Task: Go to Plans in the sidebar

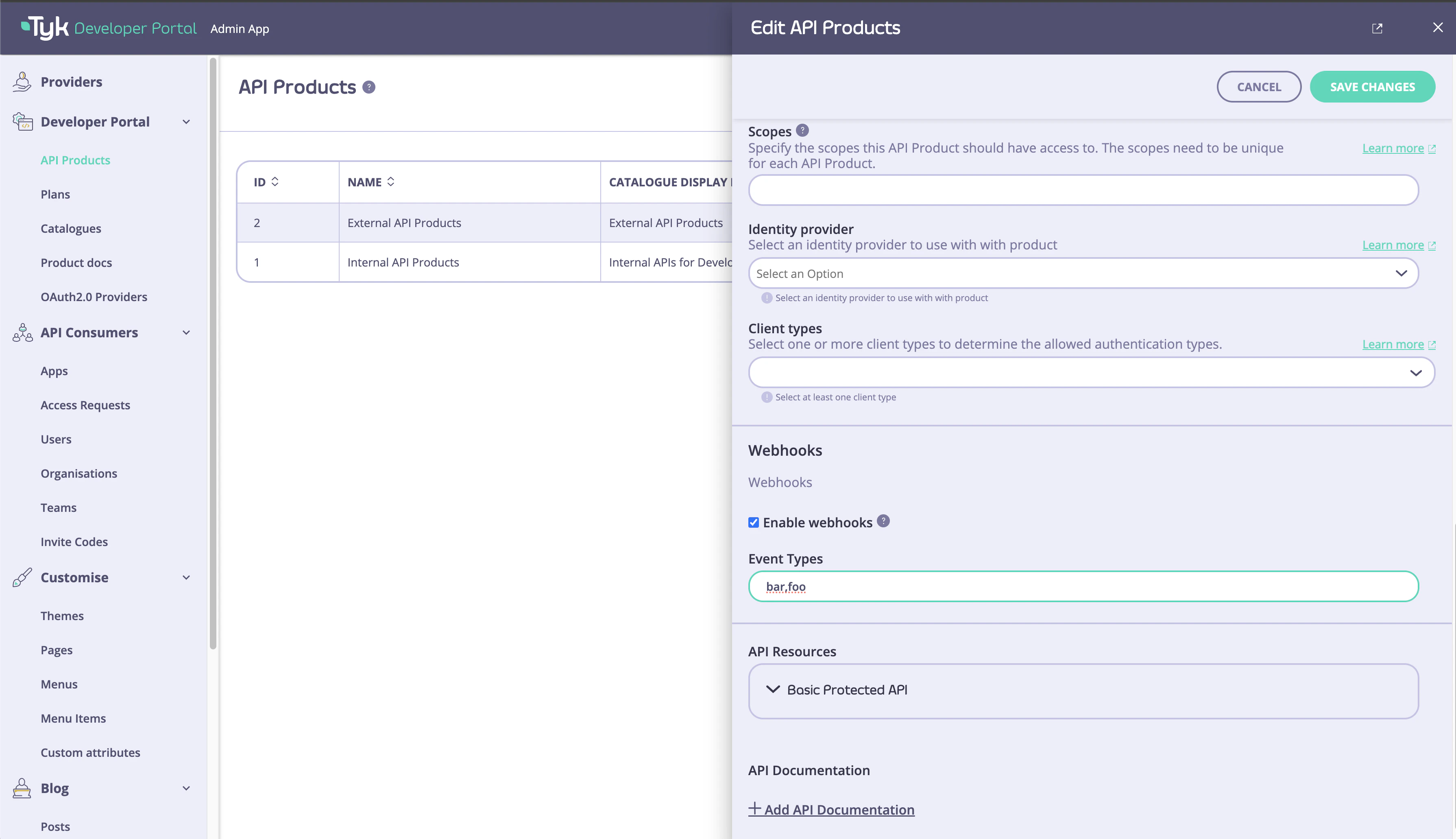Action: click(x=55, y=194)
